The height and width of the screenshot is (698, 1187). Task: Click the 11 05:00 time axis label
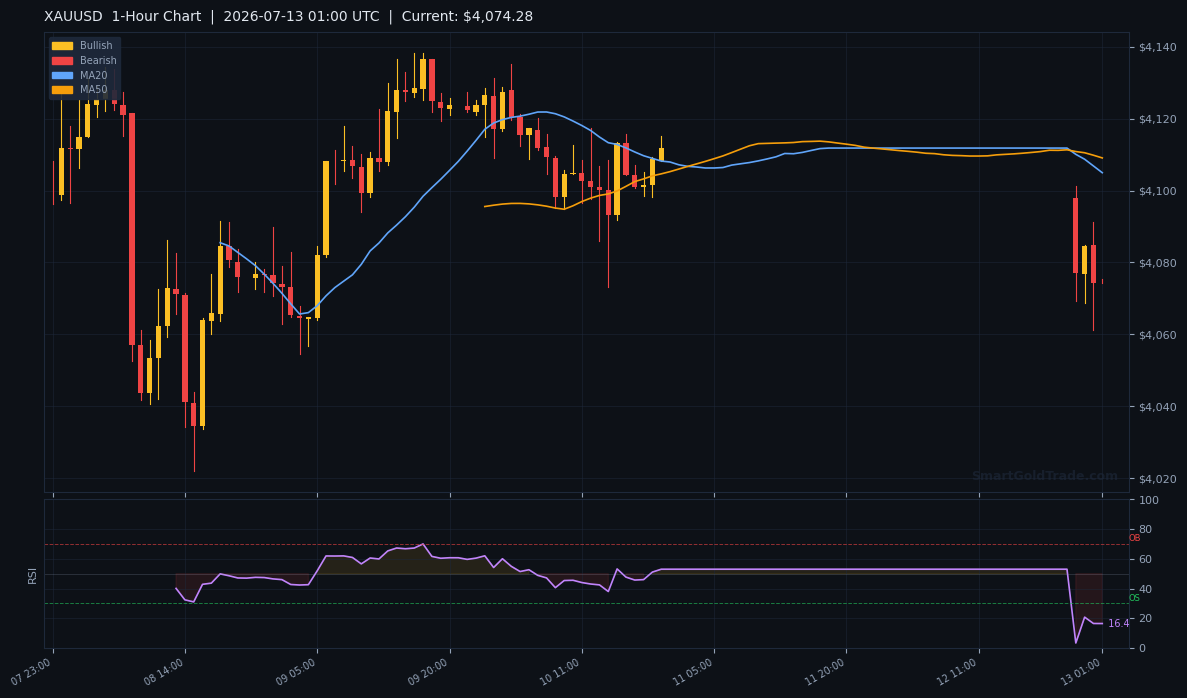pyautogui.click(x=693, y=672)
